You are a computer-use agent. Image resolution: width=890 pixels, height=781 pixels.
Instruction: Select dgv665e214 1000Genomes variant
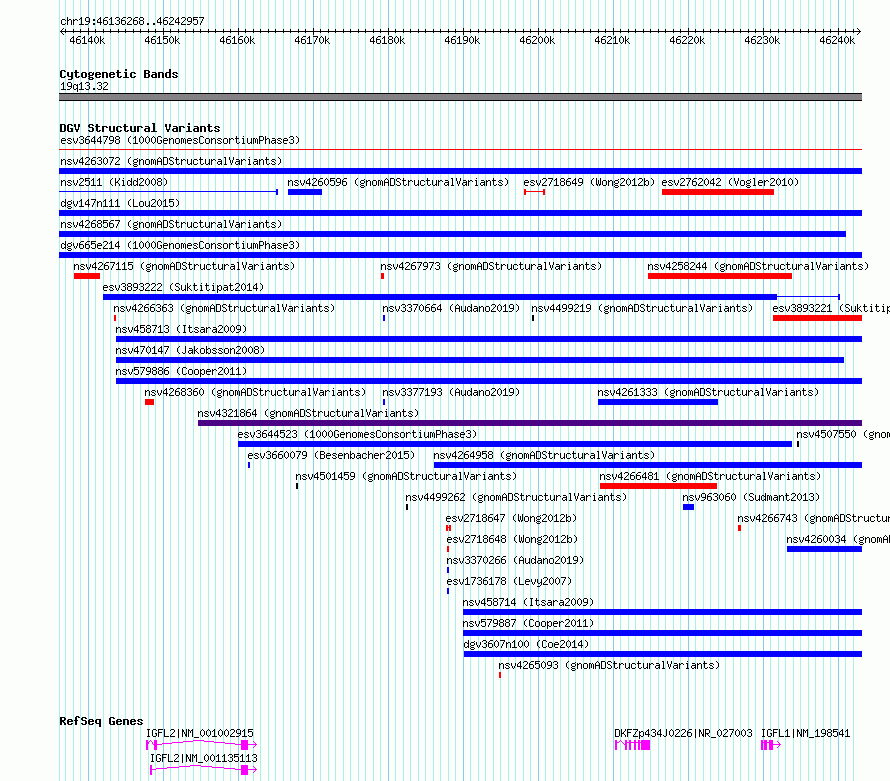pos(180,245)
